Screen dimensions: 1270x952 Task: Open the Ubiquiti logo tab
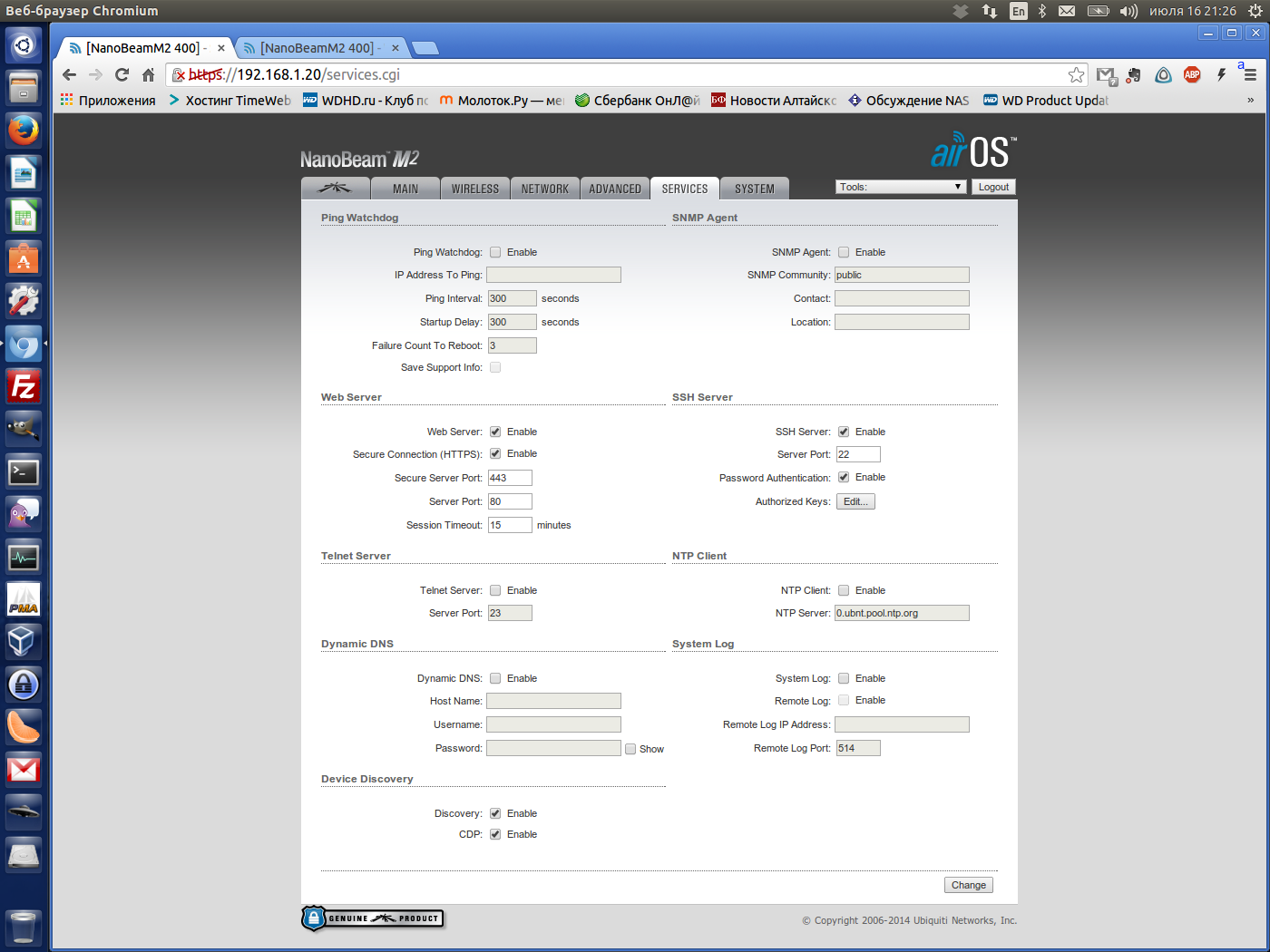pyautogui.click(x=335, y=188)
